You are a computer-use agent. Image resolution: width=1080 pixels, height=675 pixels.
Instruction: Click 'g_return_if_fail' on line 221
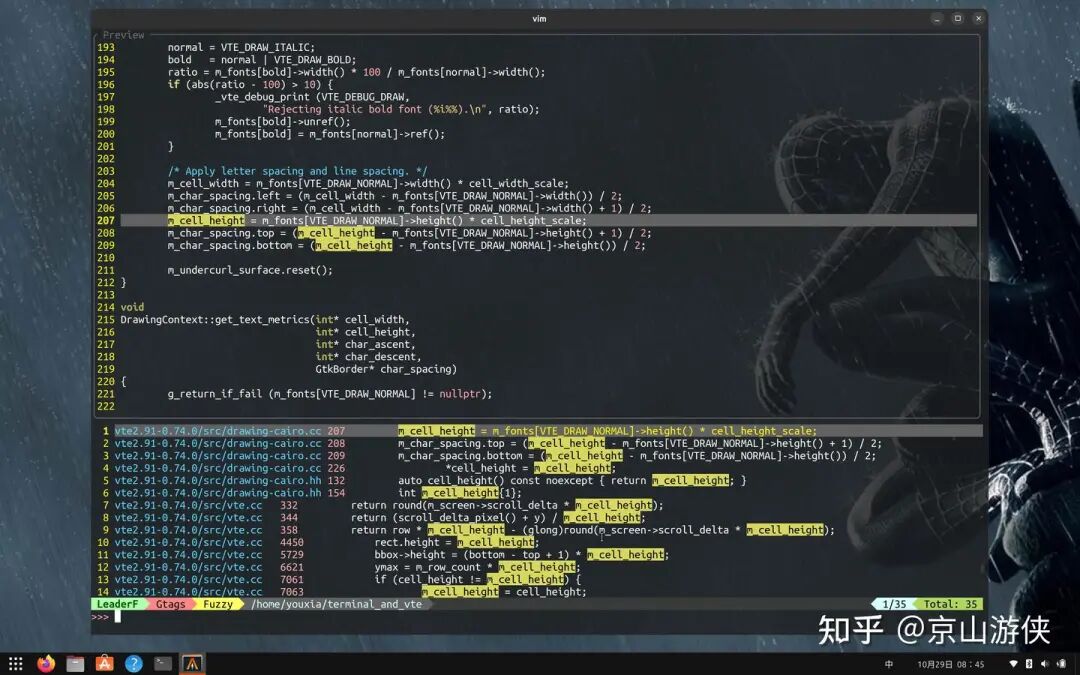pyautogui.click(x=215, y=395)
